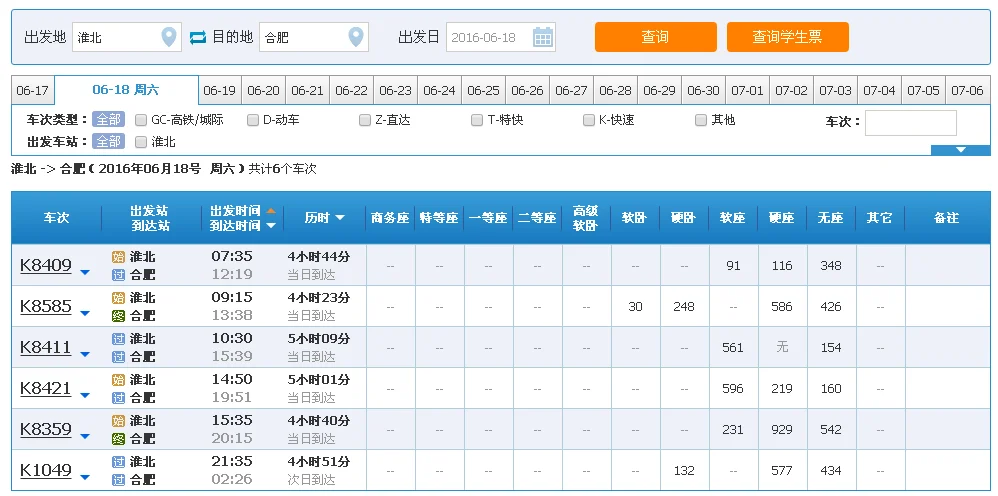Expand the stops dropdown for K8421
998x496 pixels.
click(x=85, y=395)
